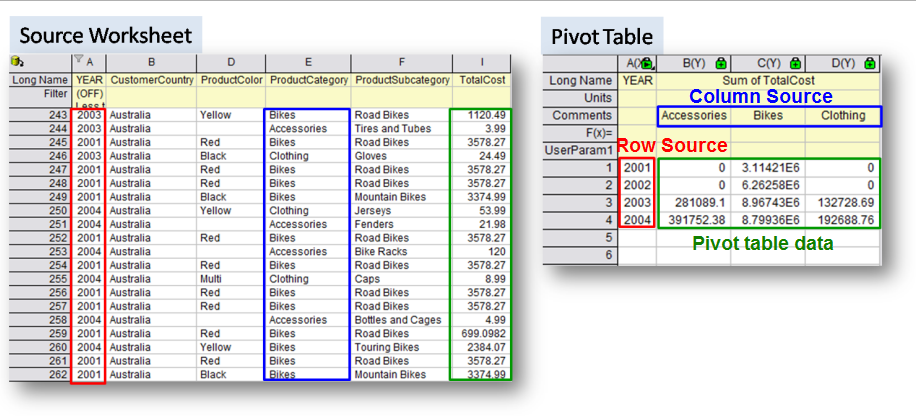Click the 2004 year cell in pivot table
Screen dimensions: 916x416
coord(637,221)
